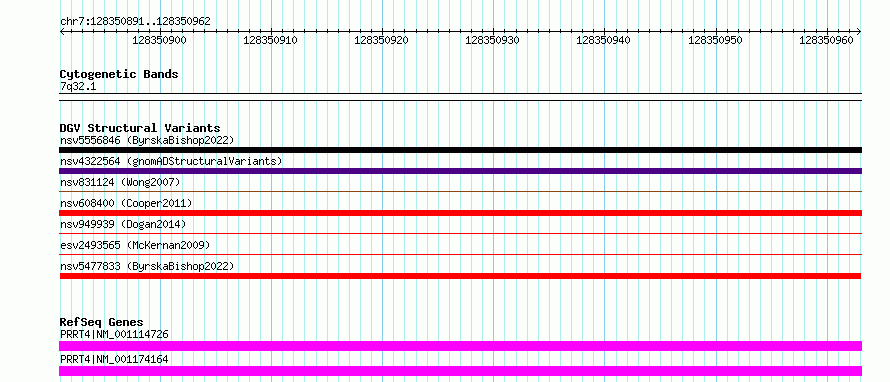Click the thin red line for nsv949939
This screenshot has height=382, width=890.
click(x=460, y=233)
